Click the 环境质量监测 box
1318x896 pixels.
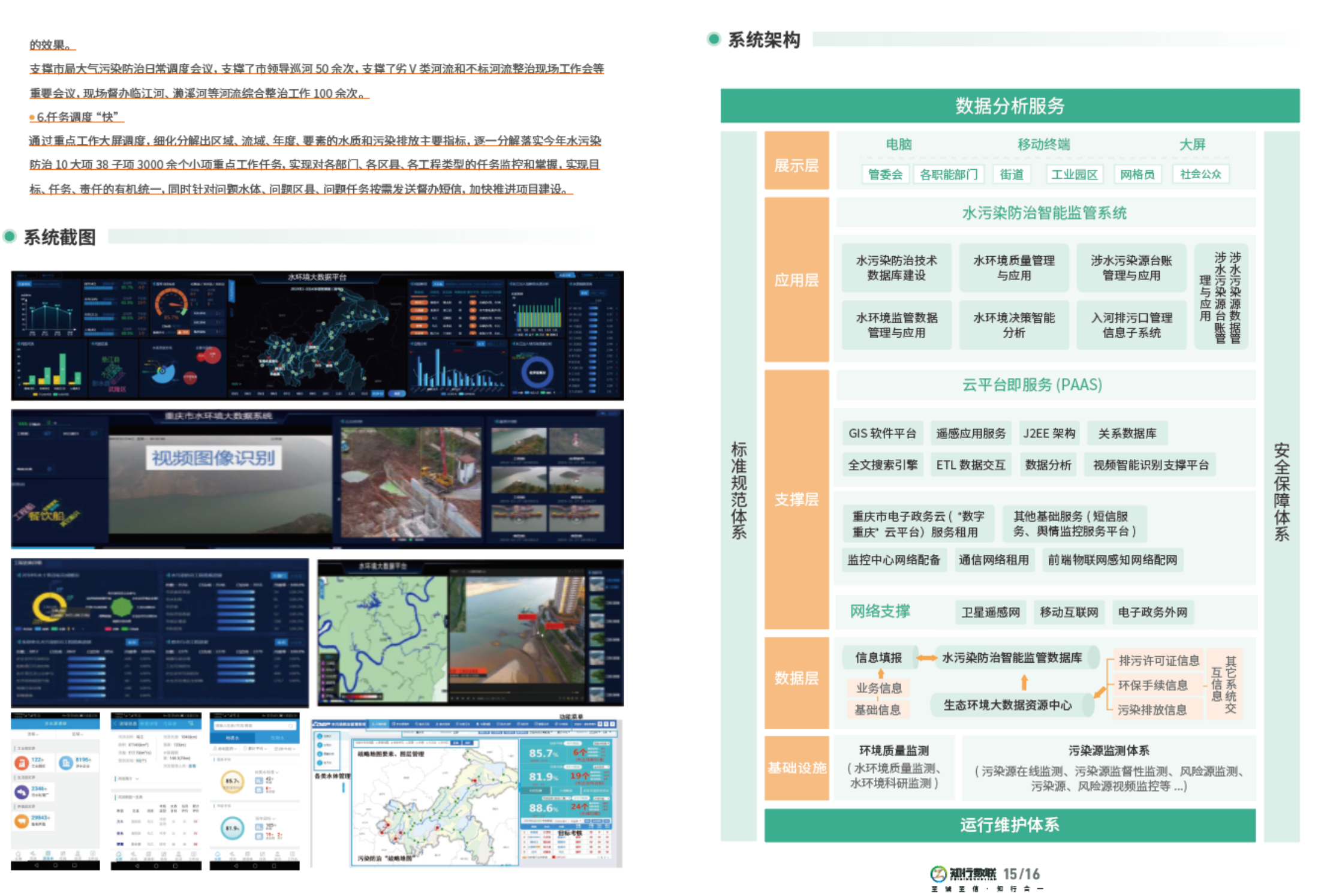click(x=894, y=767)
